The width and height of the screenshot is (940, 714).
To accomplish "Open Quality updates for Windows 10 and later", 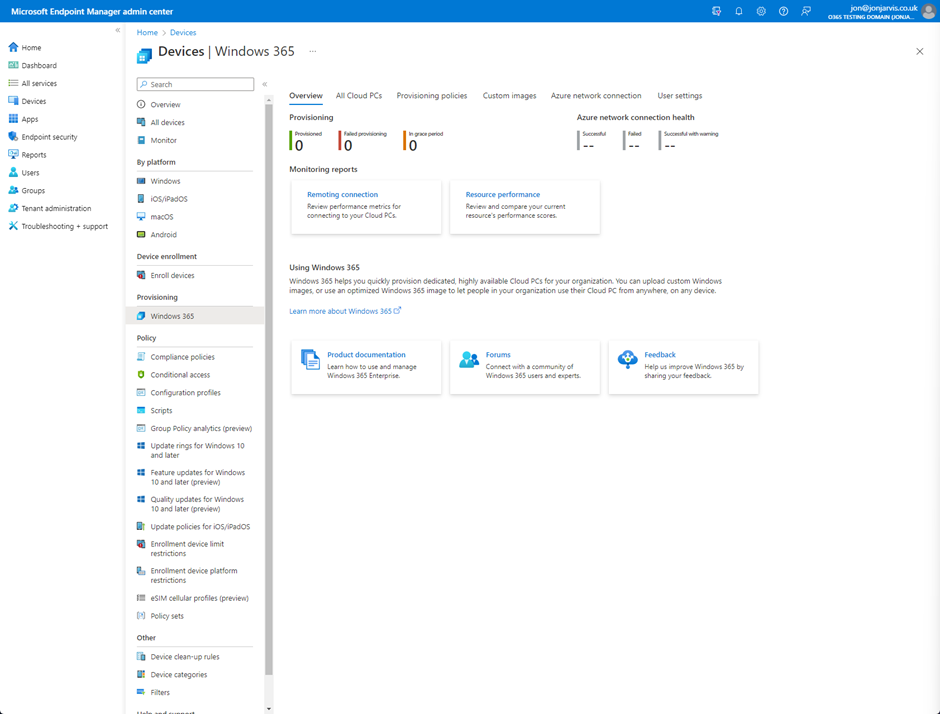I will 195,504.
